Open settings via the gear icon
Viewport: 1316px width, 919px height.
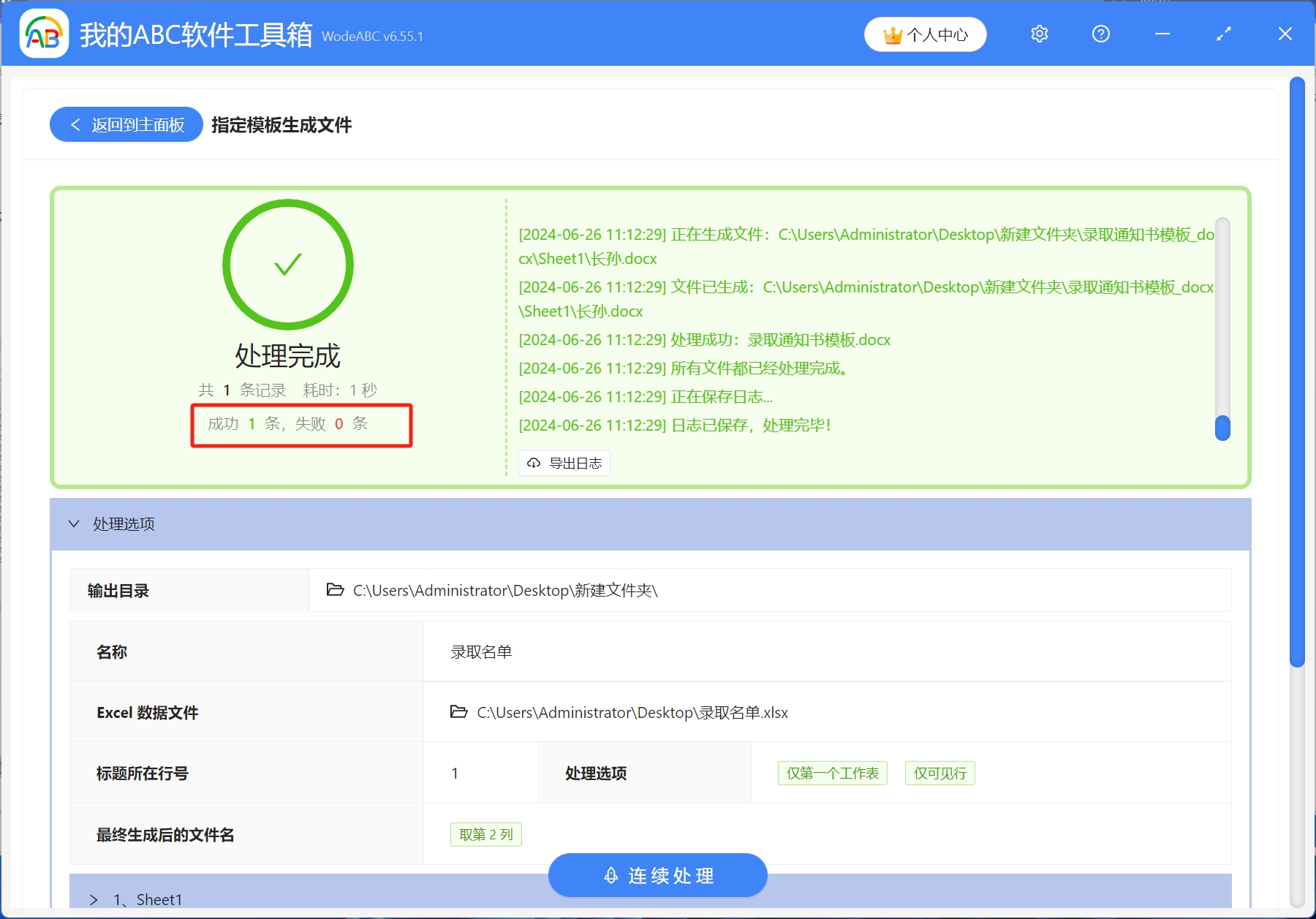[1039, 34]
